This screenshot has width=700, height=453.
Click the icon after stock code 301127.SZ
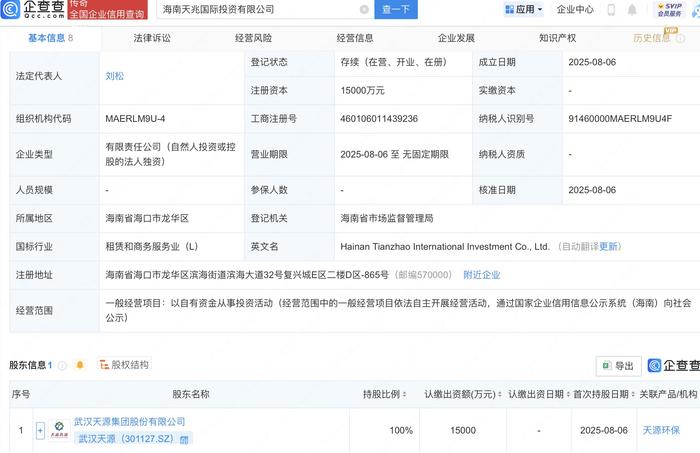point(183,440)
